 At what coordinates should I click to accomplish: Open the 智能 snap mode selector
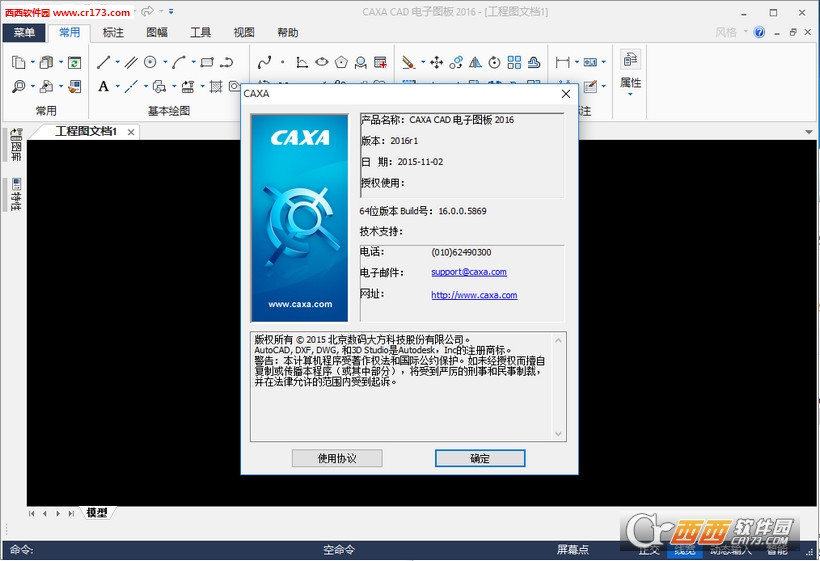(x=777, y=549)
